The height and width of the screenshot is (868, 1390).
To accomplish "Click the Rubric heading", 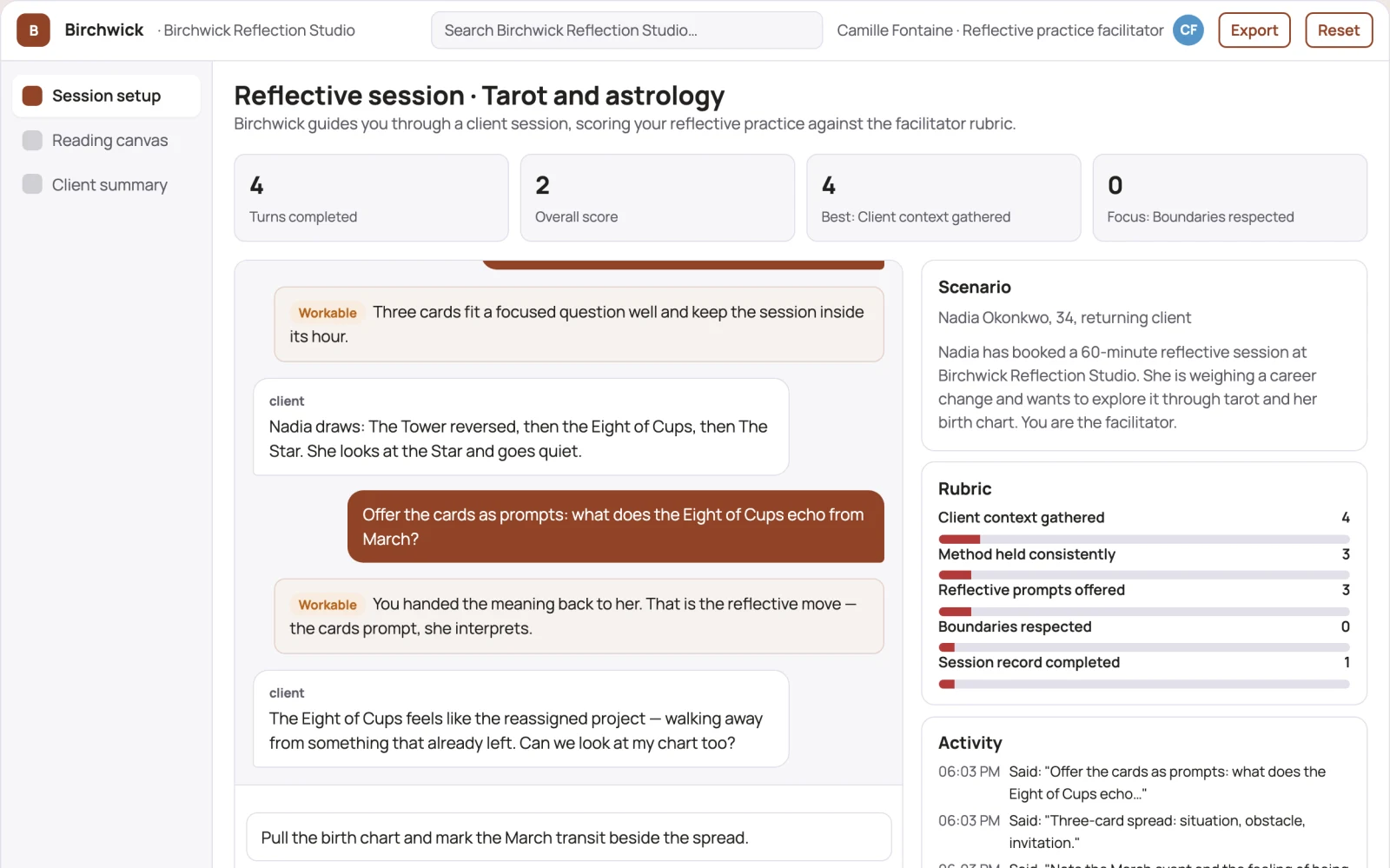I will (964, 489).
